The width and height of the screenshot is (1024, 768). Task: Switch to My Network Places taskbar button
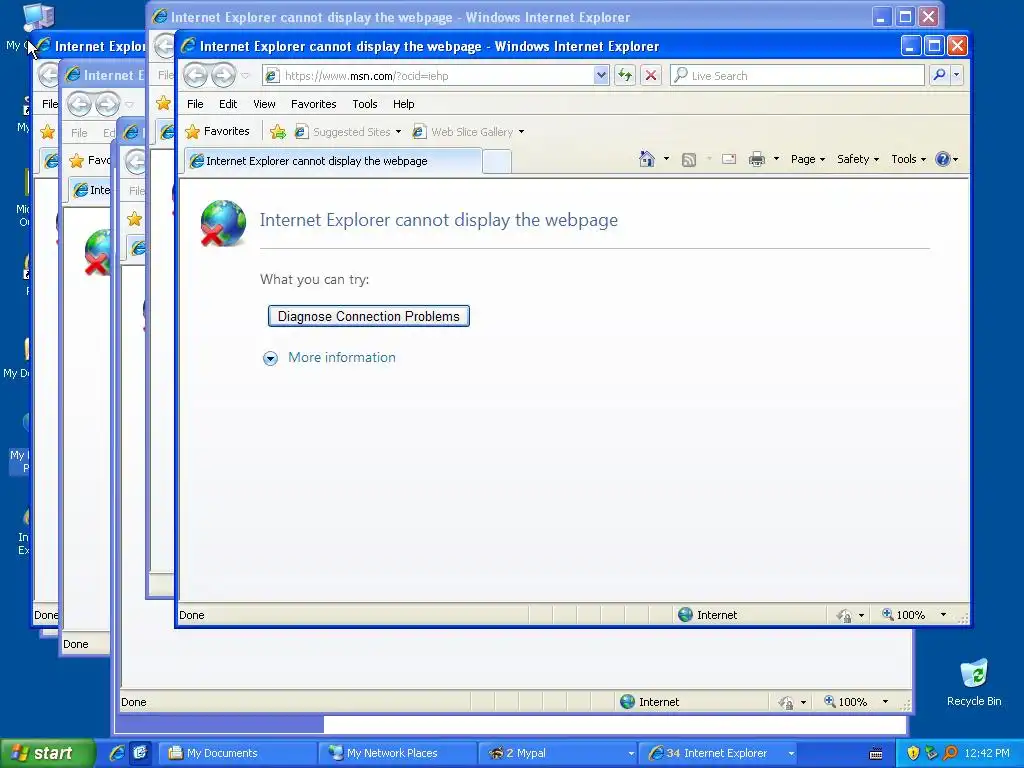(x=398, y=753)
